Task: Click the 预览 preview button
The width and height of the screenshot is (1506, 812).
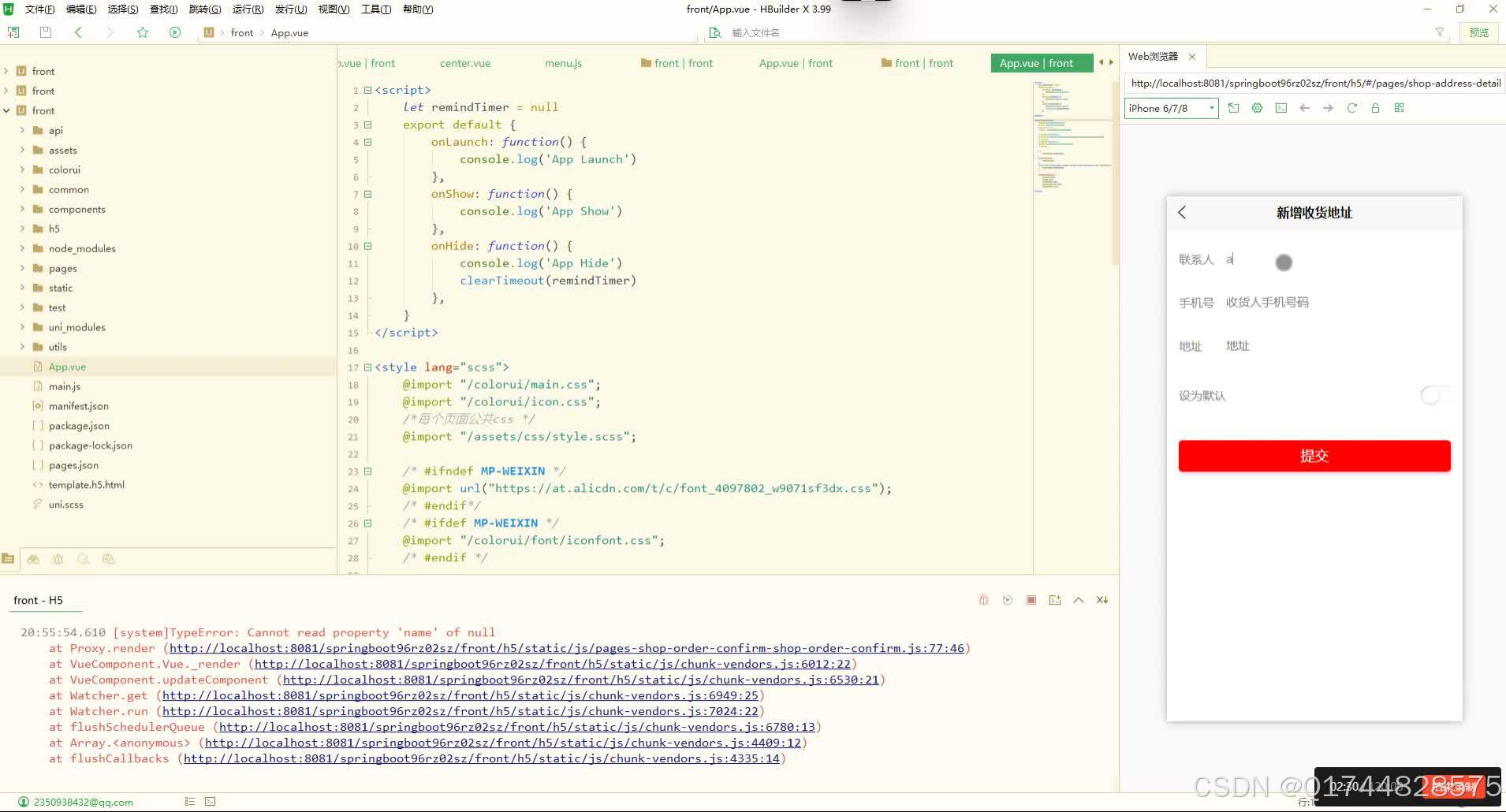Action: point(1479,32)
